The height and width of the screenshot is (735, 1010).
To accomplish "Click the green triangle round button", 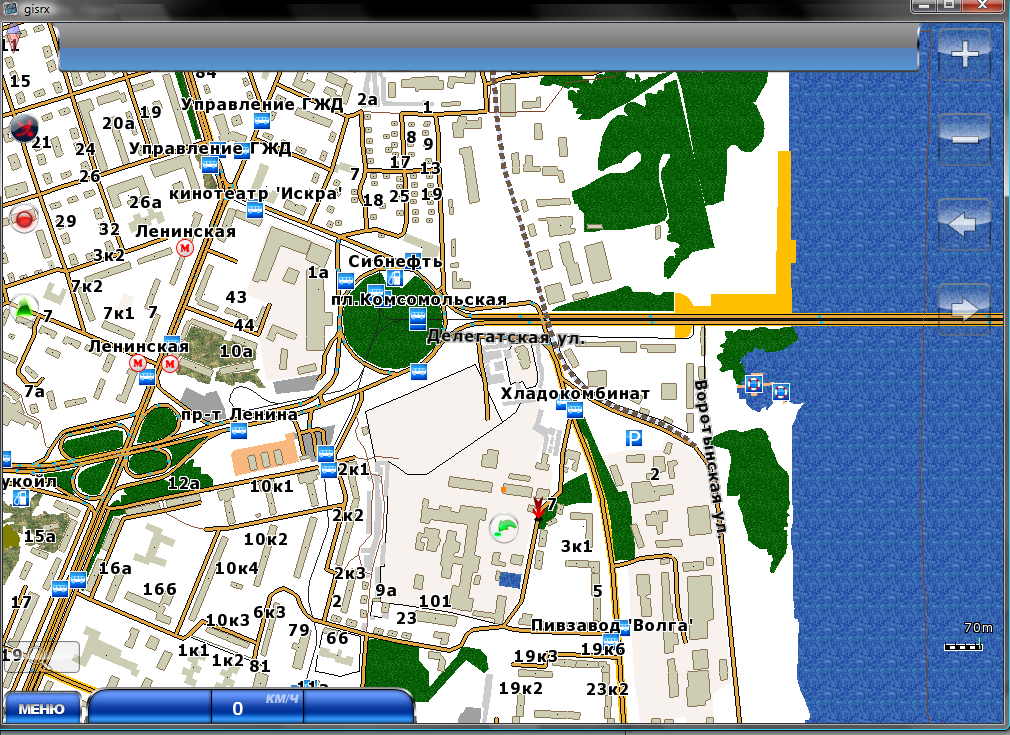I will (x=24, y=309).
